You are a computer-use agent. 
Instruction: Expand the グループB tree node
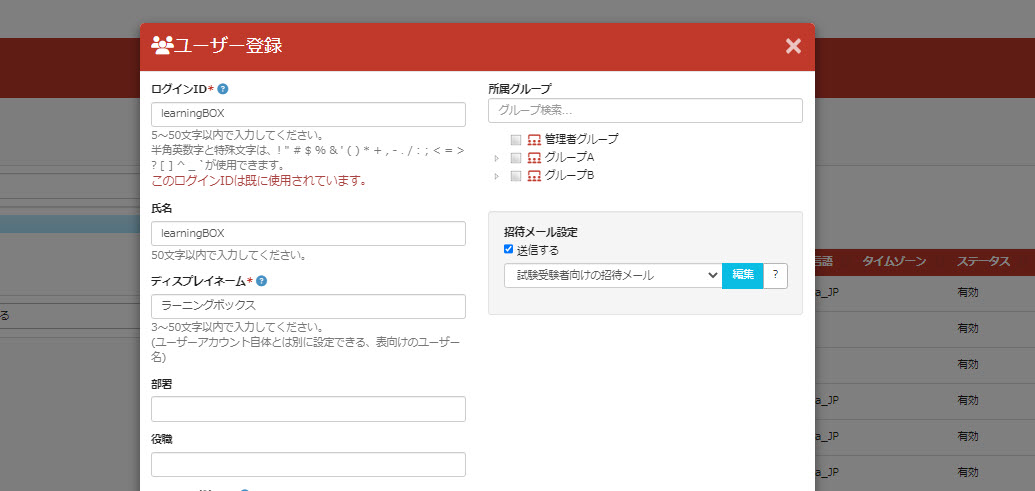point(497,176)
